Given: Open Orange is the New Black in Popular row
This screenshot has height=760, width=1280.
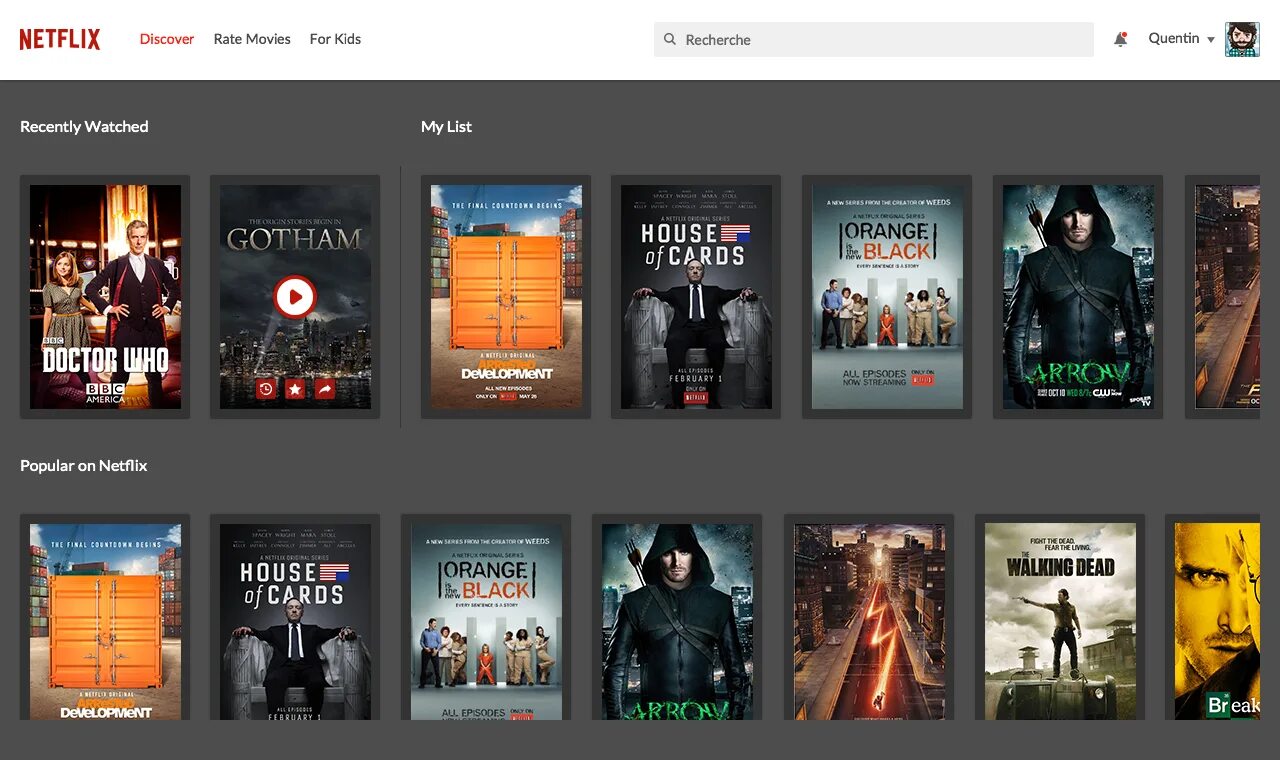Looking at the screenshot, I should [486, 617].
